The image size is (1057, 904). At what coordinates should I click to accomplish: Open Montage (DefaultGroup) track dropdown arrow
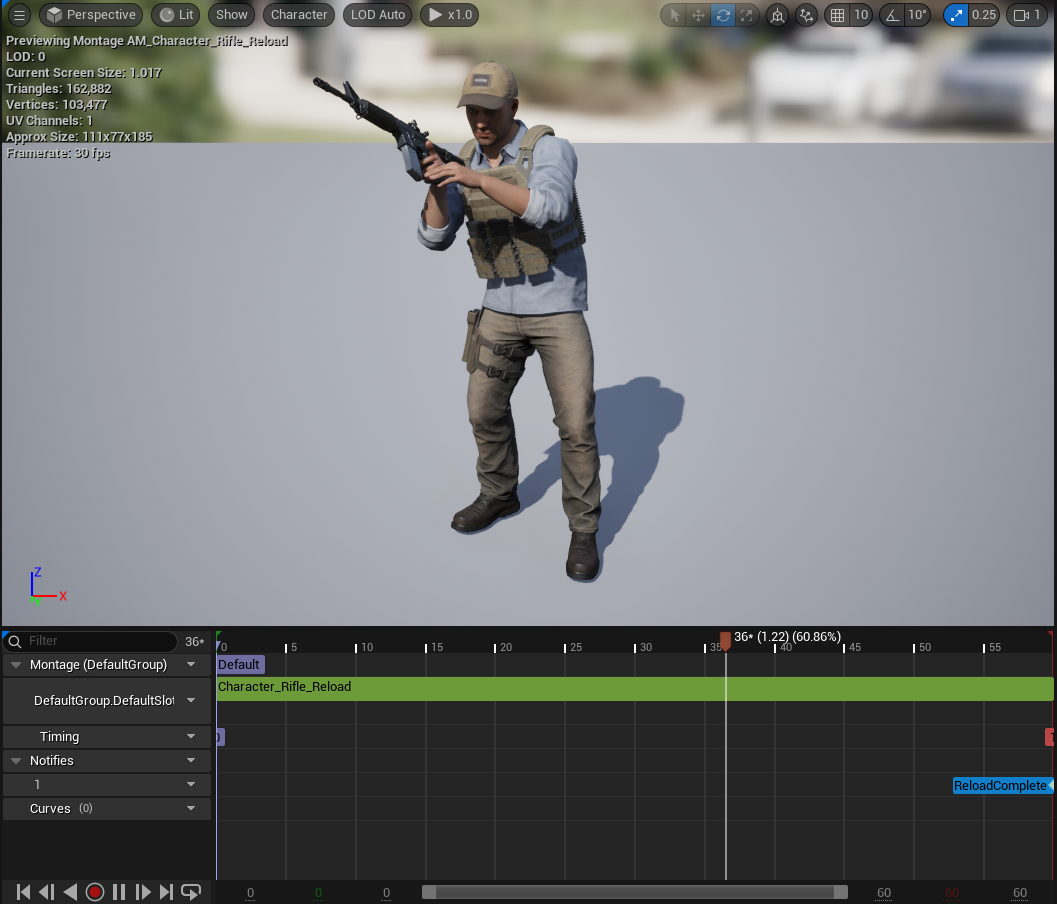191,665
